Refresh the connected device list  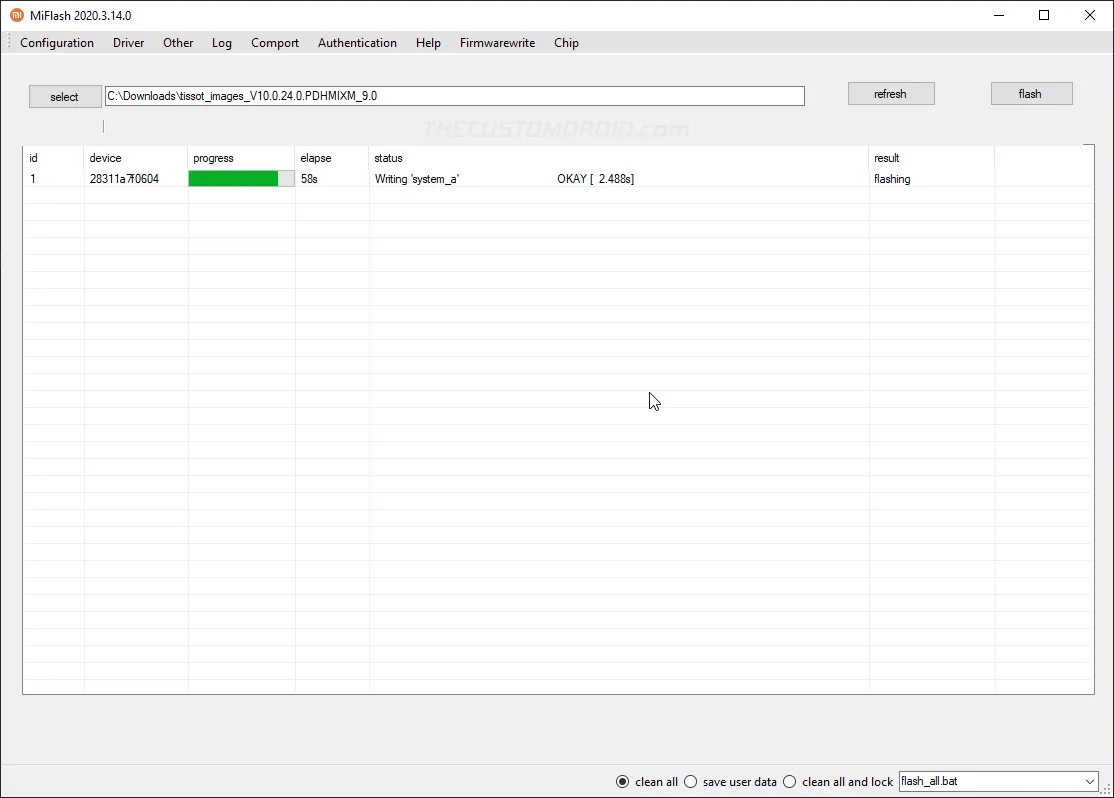pyautogui.click(x=890, y=93)
